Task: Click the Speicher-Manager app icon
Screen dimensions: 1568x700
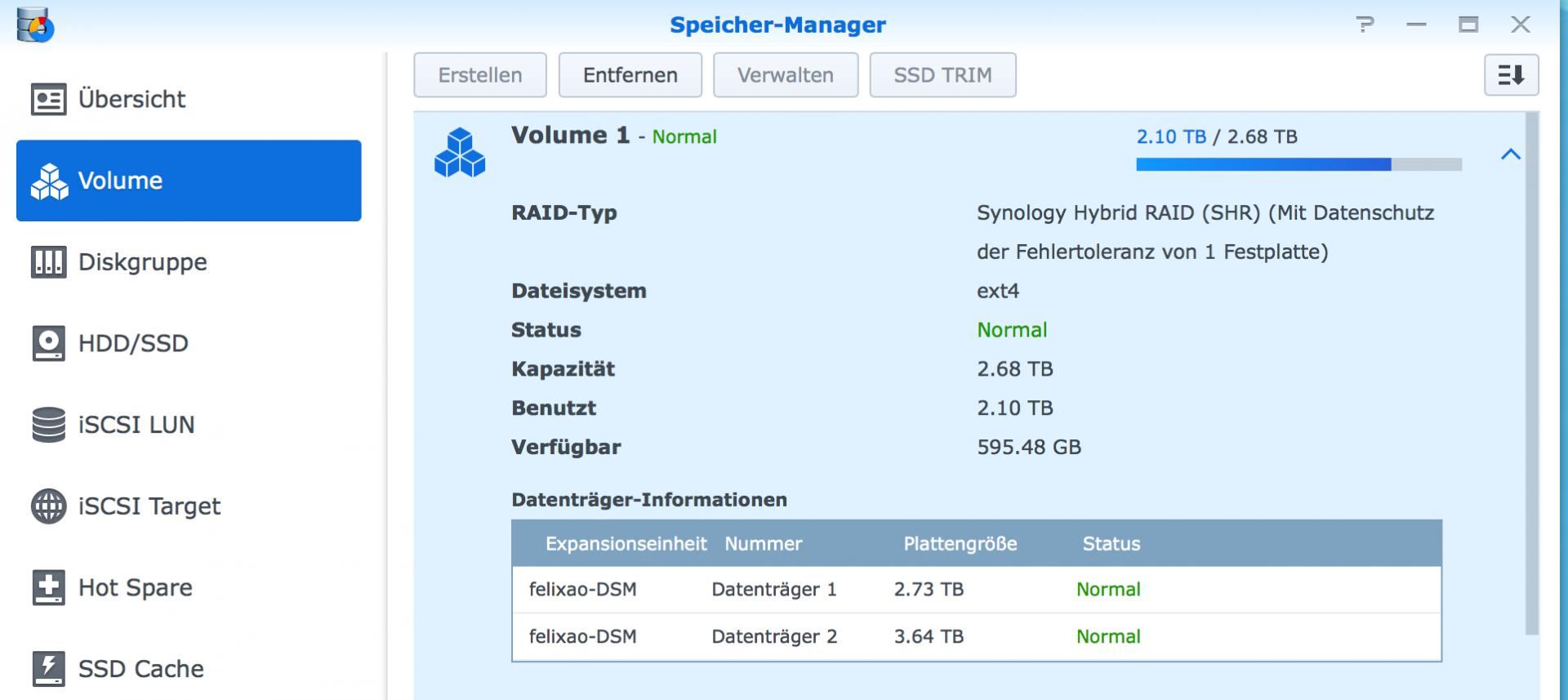Action: (35, 25)
